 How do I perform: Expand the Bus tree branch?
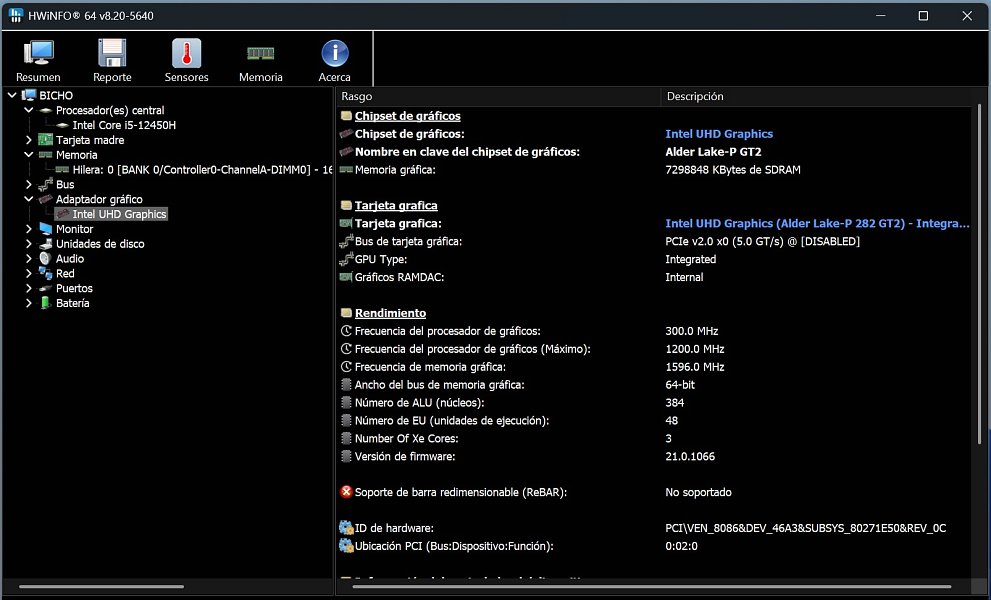28,185
